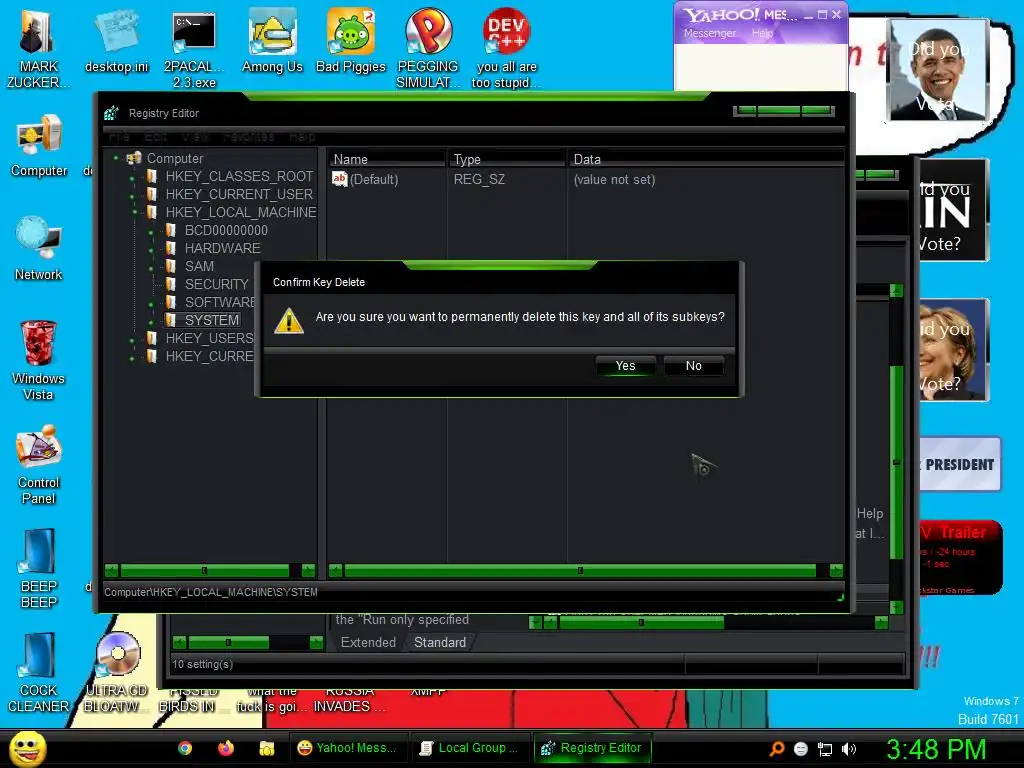Click the HKEY_CLASSES_ROOT folder icon
The image size is (1024, 768).
click(152, 176)
